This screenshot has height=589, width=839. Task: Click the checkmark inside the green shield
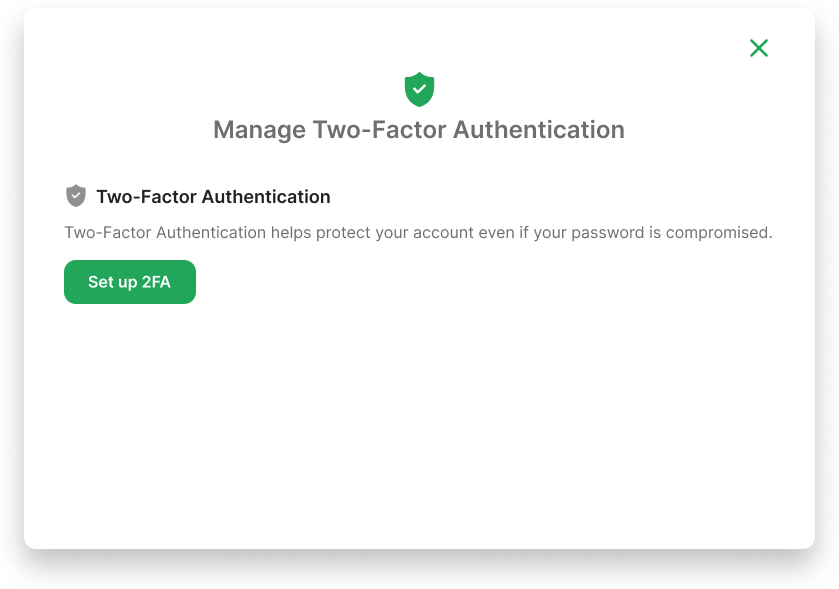pyautogui.click(x=419, y=89)
